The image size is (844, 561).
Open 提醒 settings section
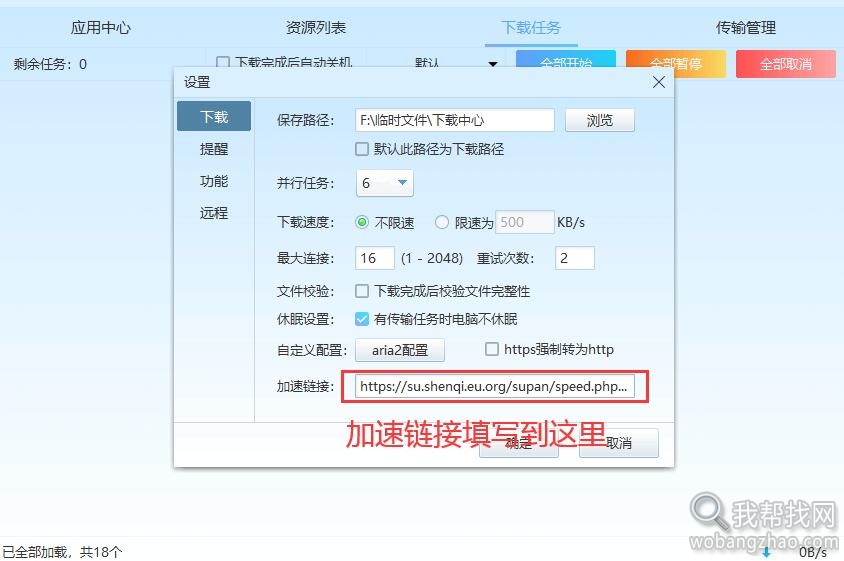214,149
